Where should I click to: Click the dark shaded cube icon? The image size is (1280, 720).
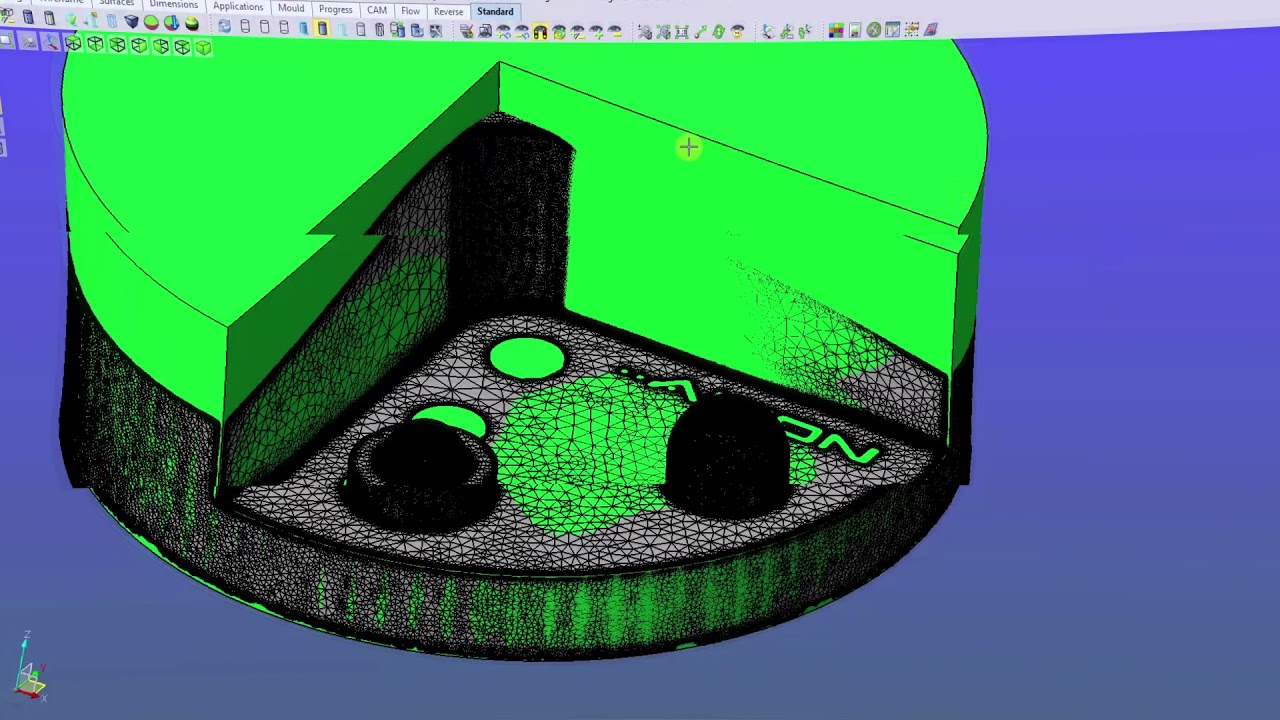(131, 22)
